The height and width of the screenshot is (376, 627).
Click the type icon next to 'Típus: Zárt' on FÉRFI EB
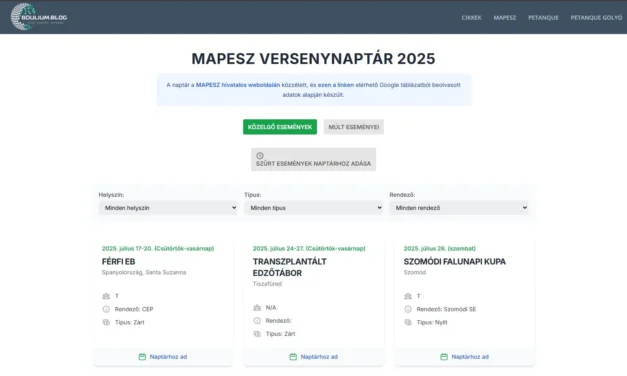pyautogui.click(x=106, y=322)
